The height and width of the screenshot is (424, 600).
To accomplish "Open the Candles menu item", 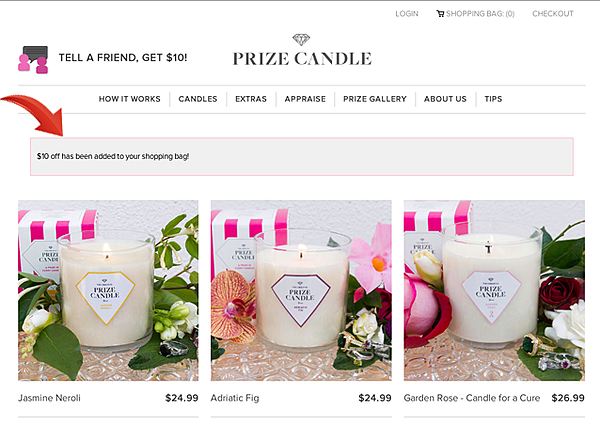I will [198, 99].
